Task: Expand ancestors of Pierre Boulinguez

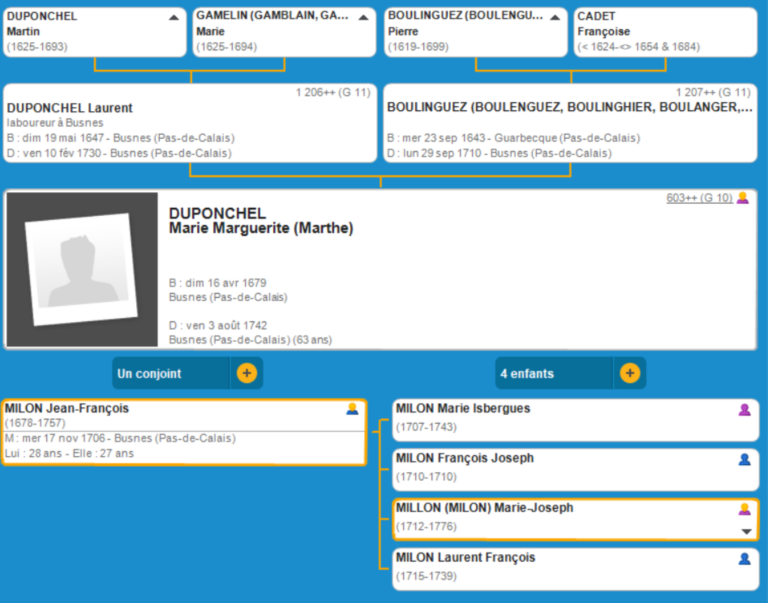Action: tap(555, 17)
